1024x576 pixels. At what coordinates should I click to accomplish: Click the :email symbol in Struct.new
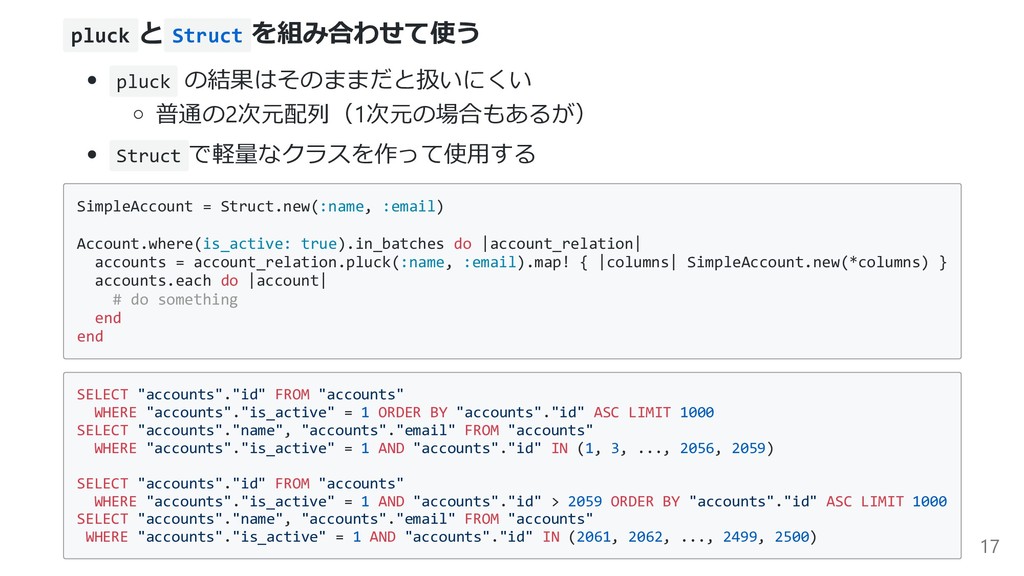(409, 206)
